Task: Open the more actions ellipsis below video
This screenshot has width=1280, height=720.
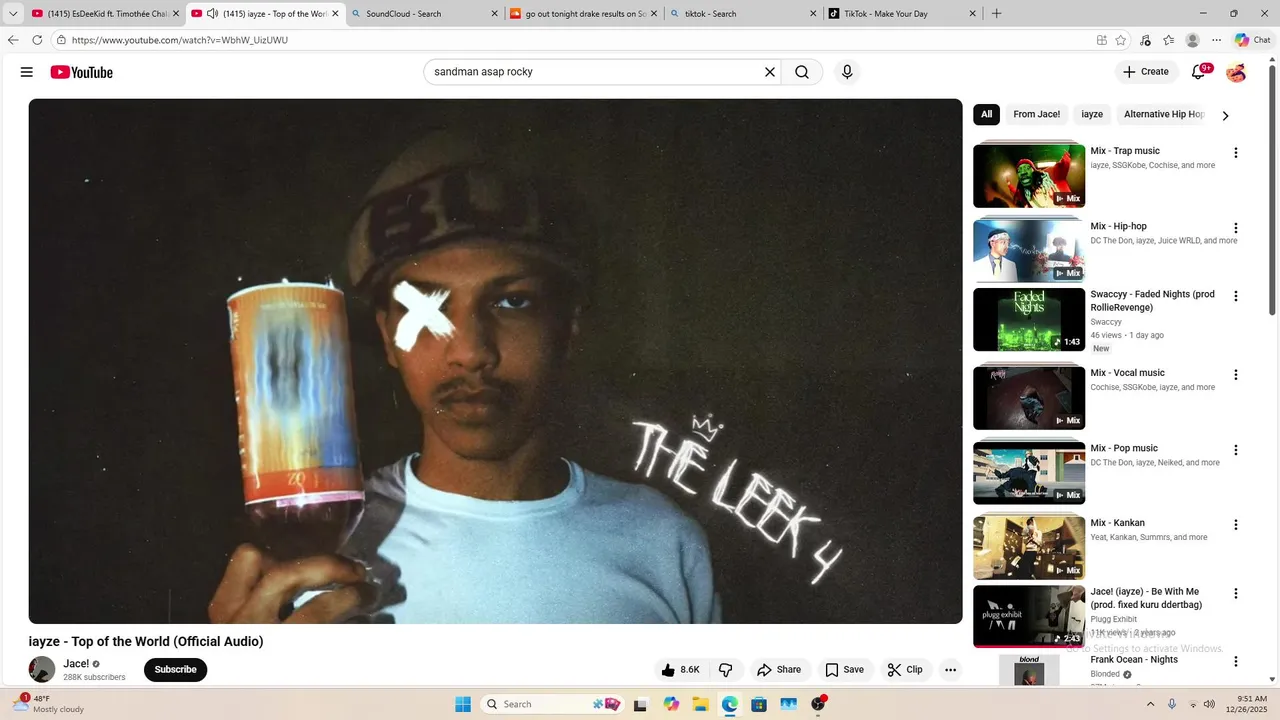Action: pyautogui.click(x=950, y=670)
